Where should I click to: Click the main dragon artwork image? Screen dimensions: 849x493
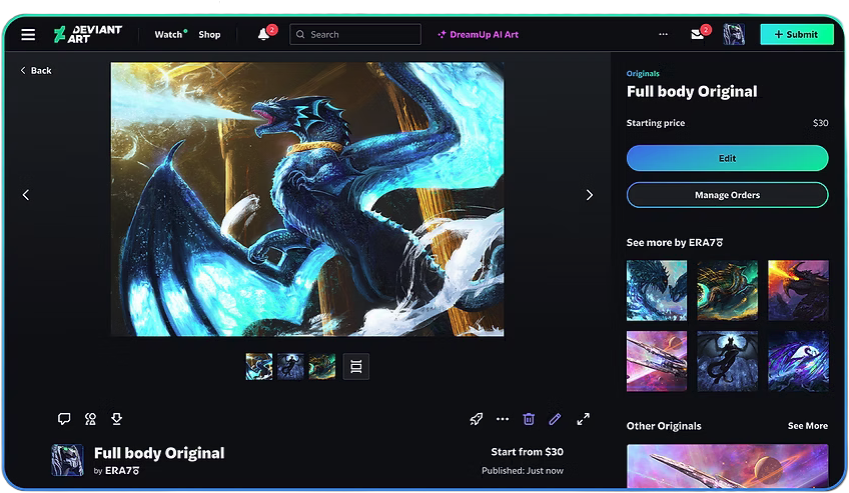coord(307,199)
